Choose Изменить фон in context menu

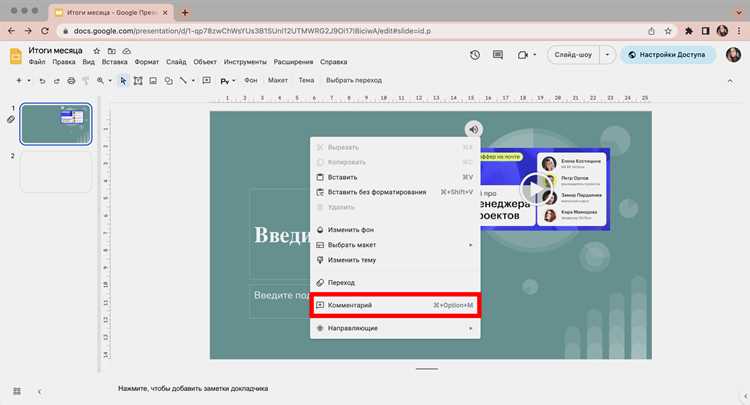click(x=395, y=230)
